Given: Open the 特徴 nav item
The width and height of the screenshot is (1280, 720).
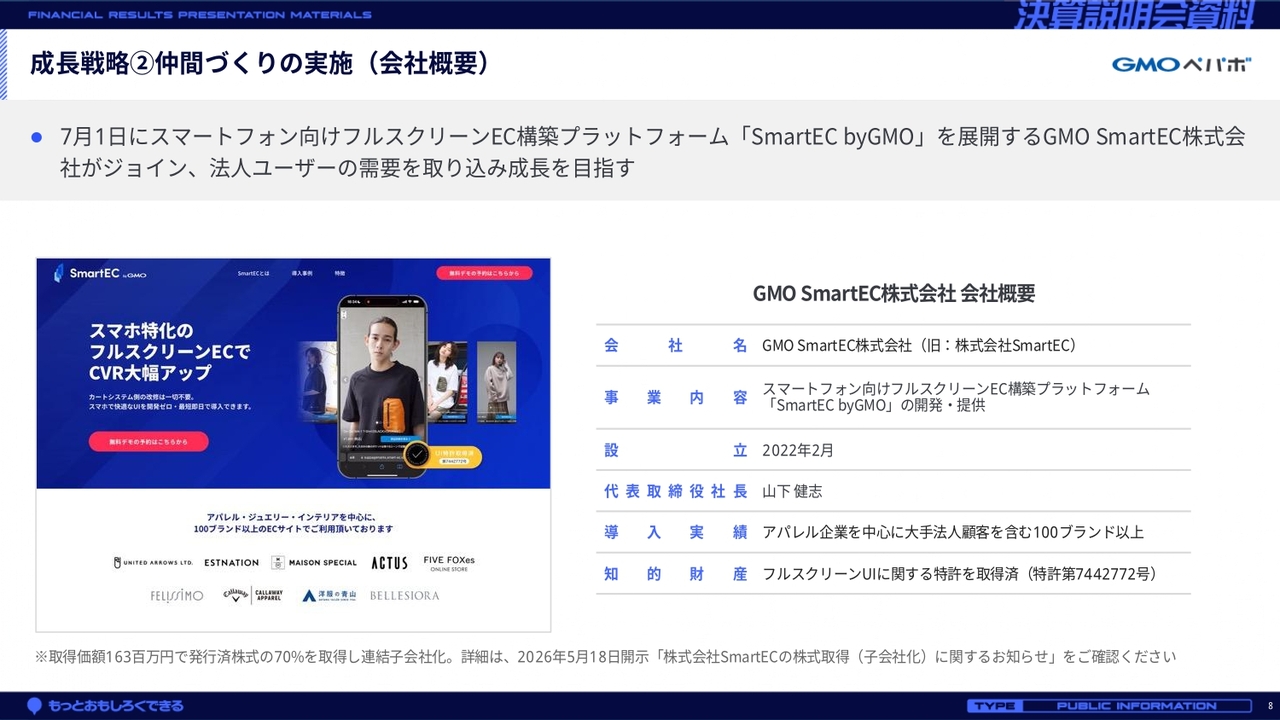Looking at the screenshot, I should [340, 273].
